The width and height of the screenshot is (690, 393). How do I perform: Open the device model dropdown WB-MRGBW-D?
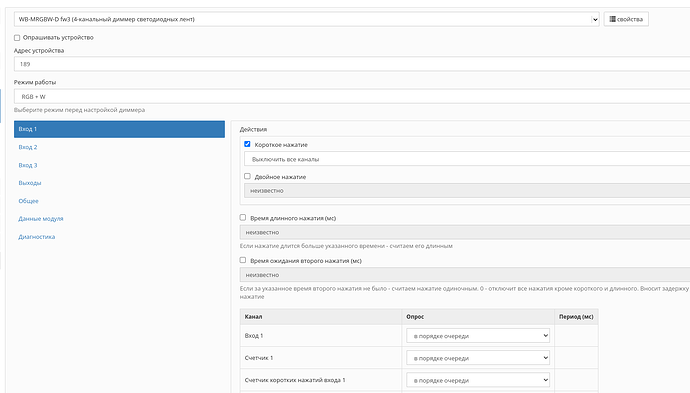(x=306, y=19)
